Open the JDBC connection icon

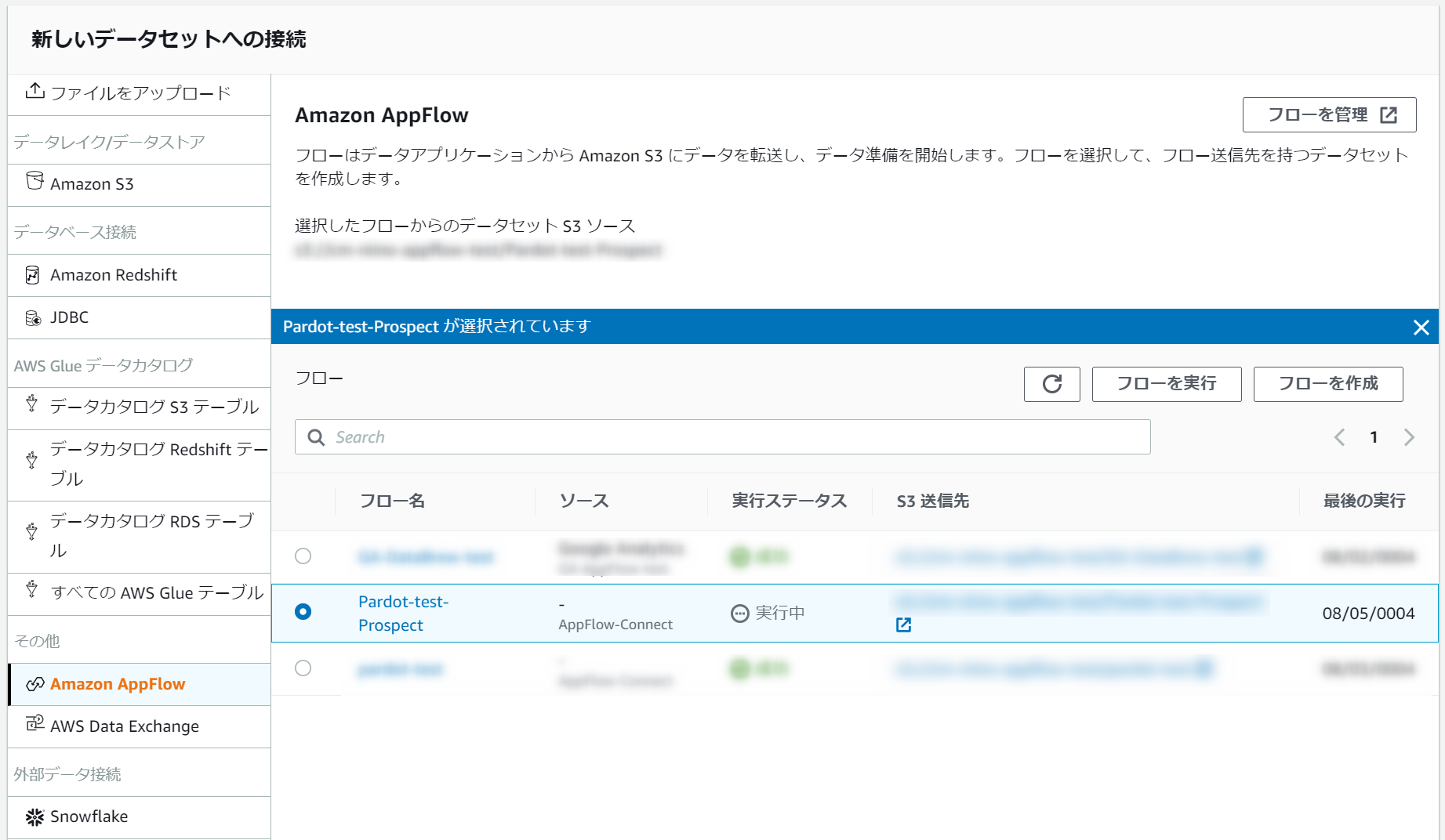point(33,317)
